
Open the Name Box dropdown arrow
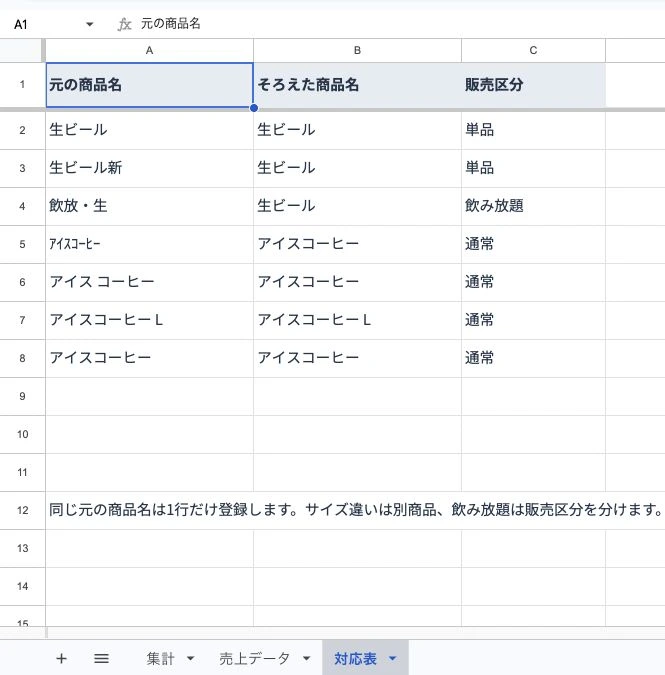(x=90, y=24)
